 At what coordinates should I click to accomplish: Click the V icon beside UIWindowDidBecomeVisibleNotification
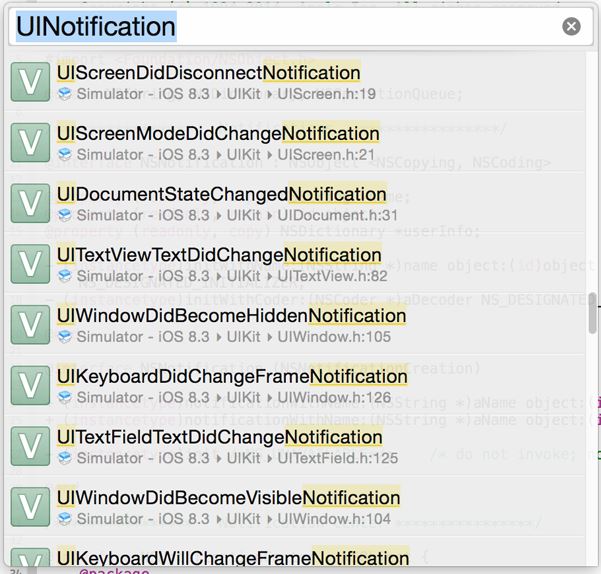pos(30,508)
